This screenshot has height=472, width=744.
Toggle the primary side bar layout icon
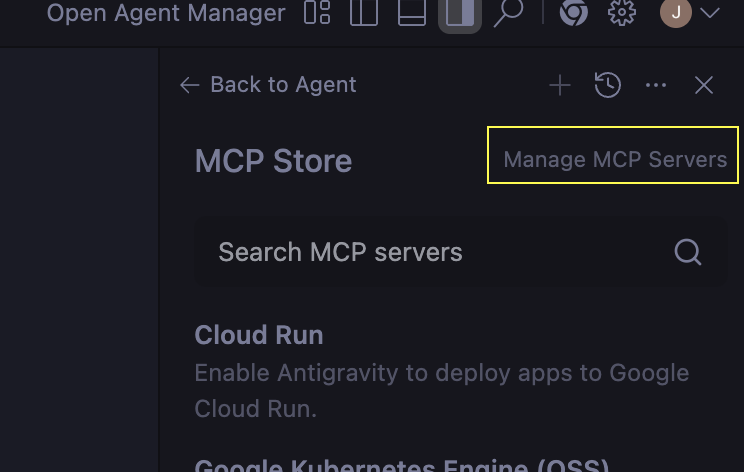click(364, 12)
